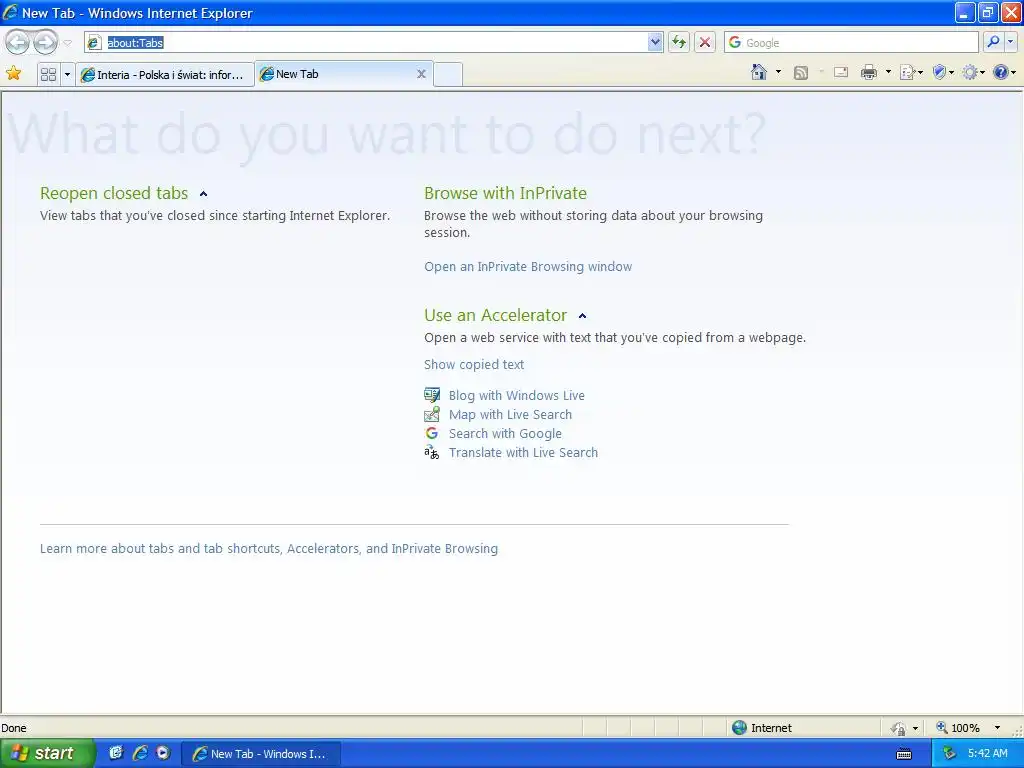1024x768 pixels.
Task: Open an InPrivate Browsing window link
Action: point(528,266)
